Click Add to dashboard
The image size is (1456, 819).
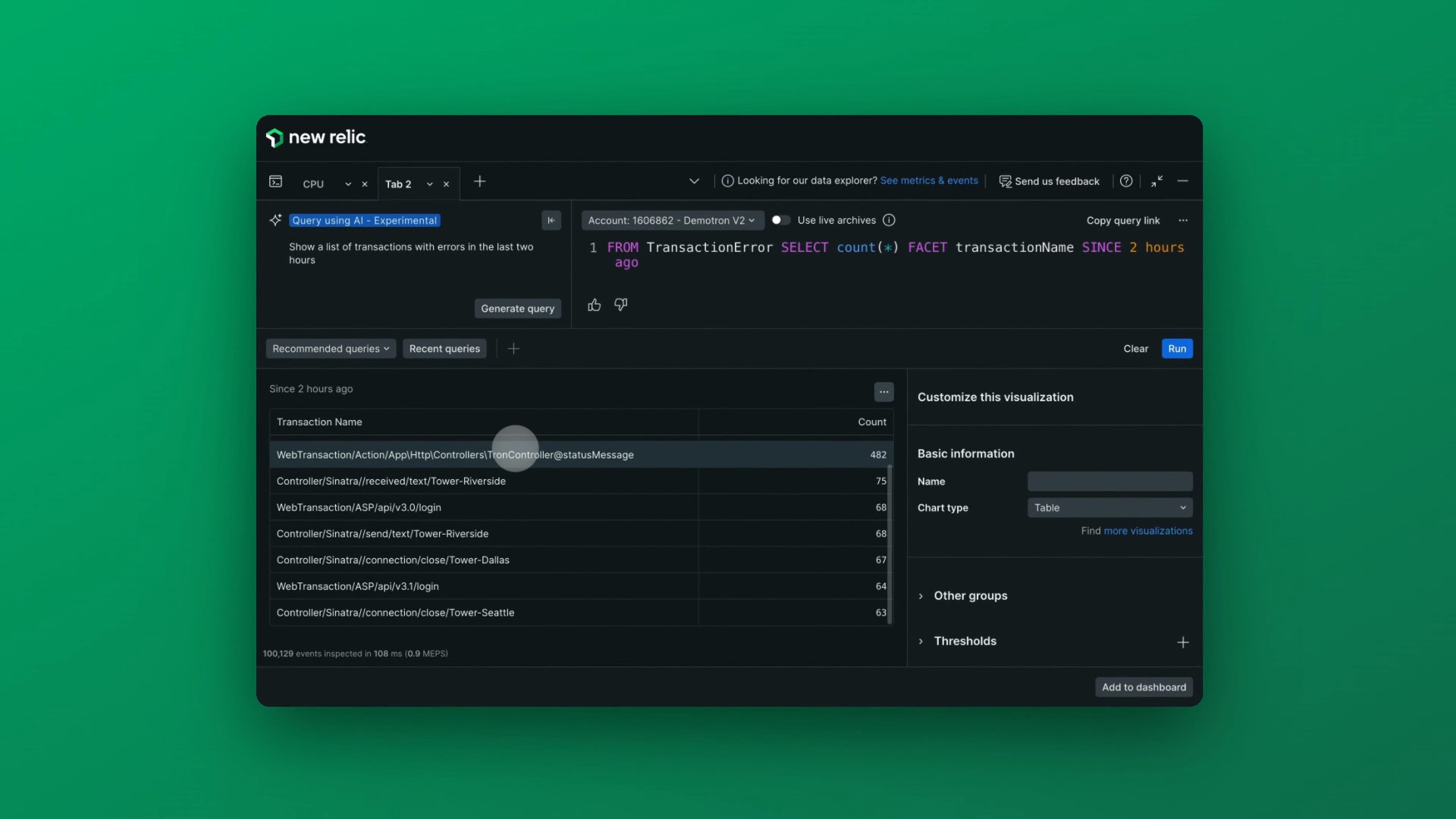click(1144, 687)
